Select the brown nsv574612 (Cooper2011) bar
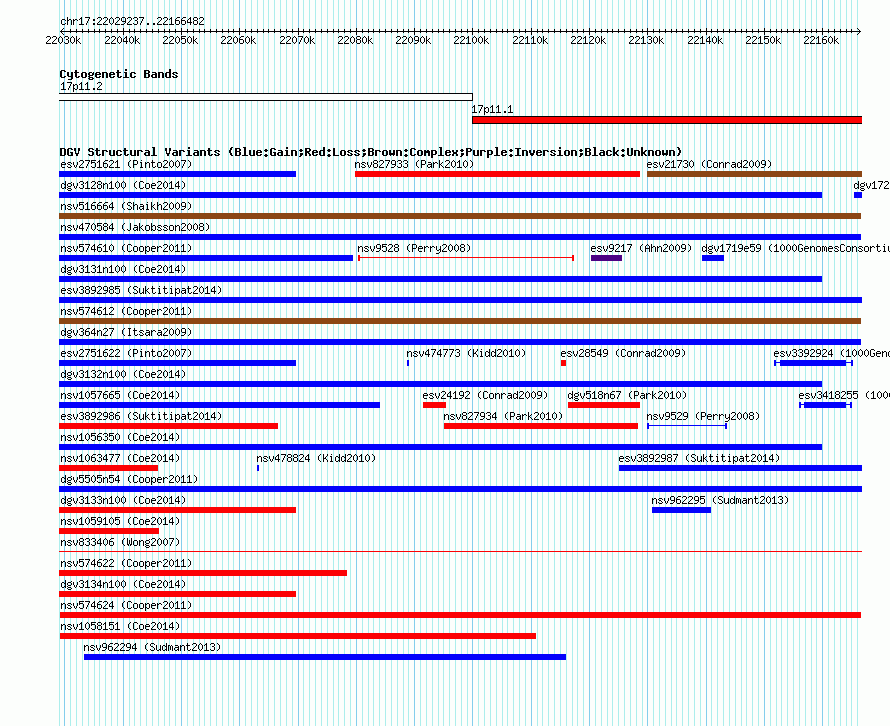This screenshot has height=726, width=890. (460, 321)
